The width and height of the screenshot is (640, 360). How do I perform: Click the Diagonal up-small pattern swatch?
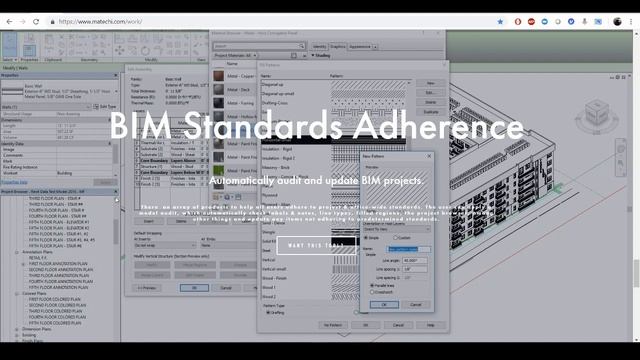click(369, 94)
